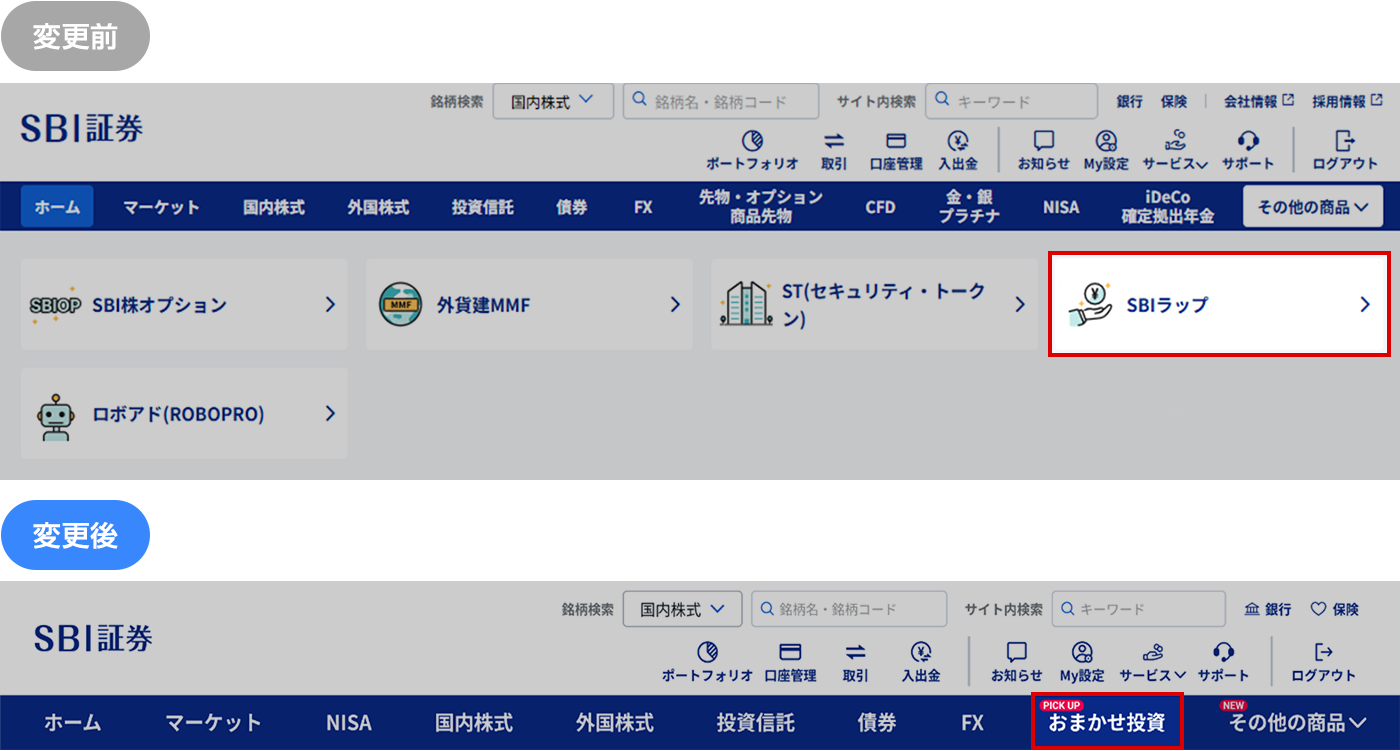
Task: Open 国内株式 search dropdown in before header
Action: pos(553,101)
